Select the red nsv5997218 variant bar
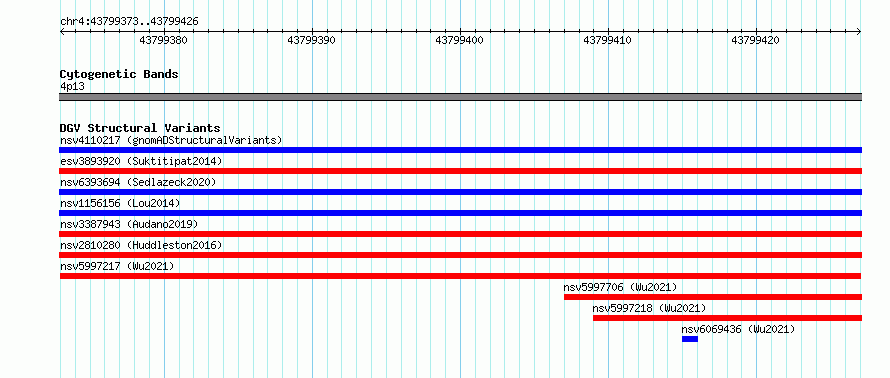The image size is (890, 378). [x=728, y=318]
